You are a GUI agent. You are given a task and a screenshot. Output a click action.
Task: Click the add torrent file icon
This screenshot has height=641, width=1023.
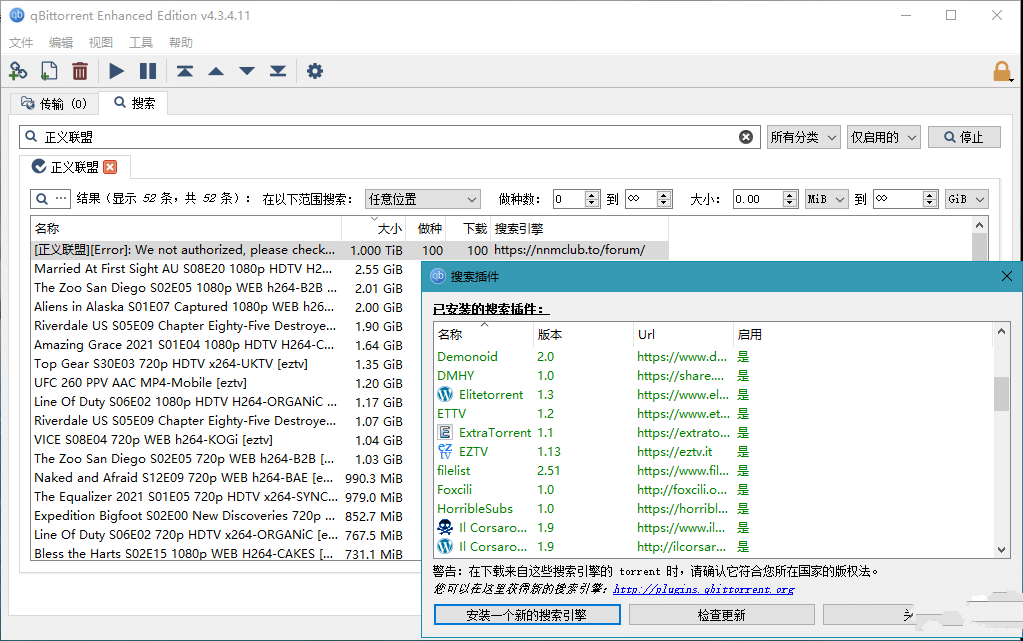(49, 71)
